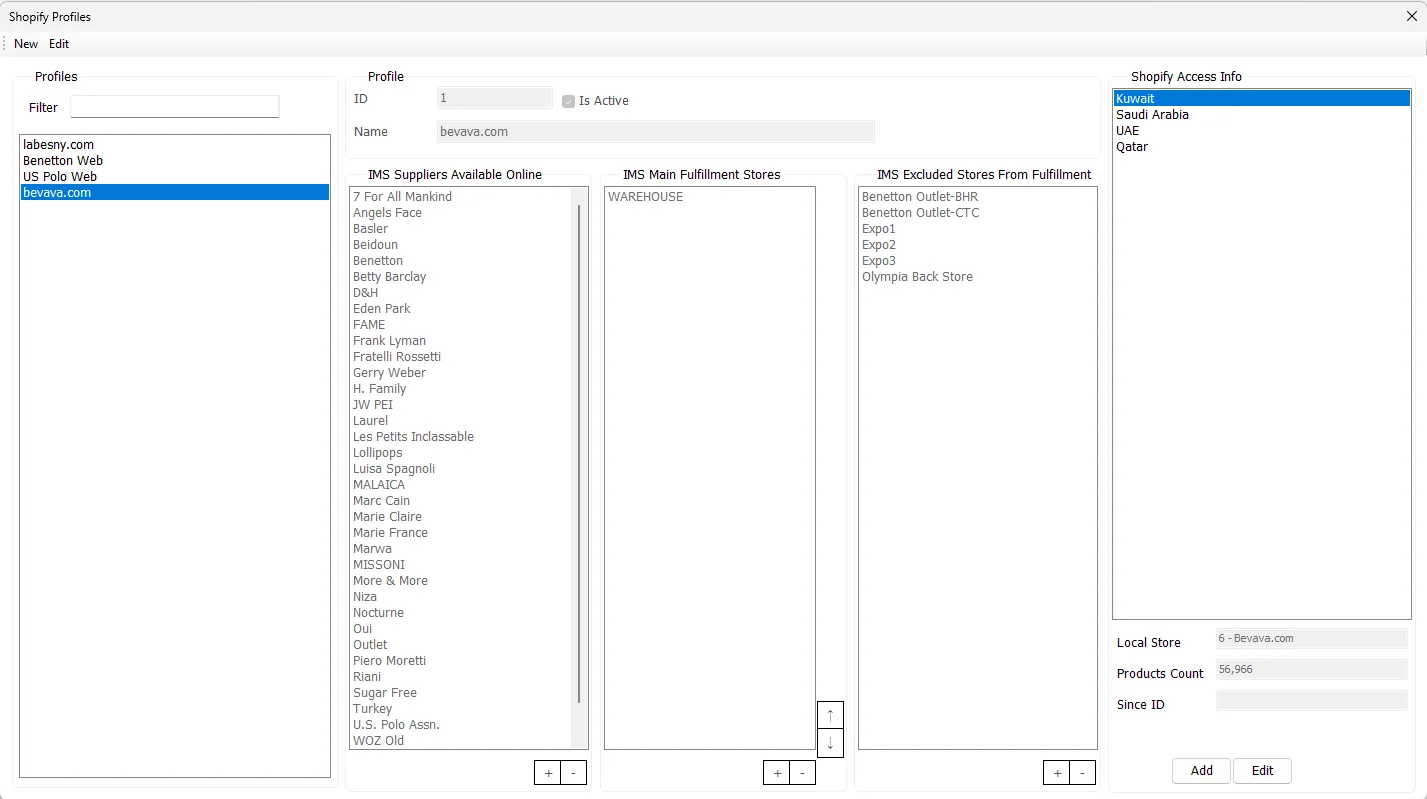Select WAREHOUSE in Main Fulfillment Stores
This screenshot has width=1427, height=799.
coord(710,197)
